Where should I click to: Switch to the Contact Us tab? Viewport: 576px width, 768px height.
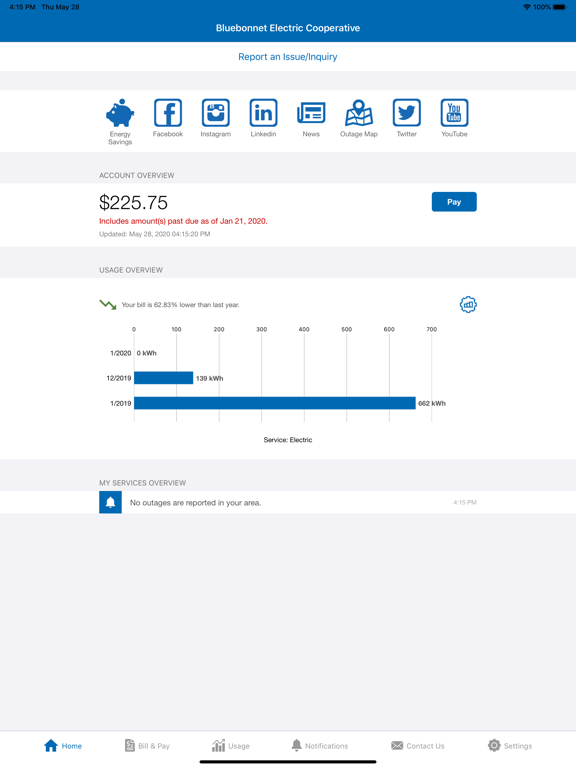[x=418, y=746]
